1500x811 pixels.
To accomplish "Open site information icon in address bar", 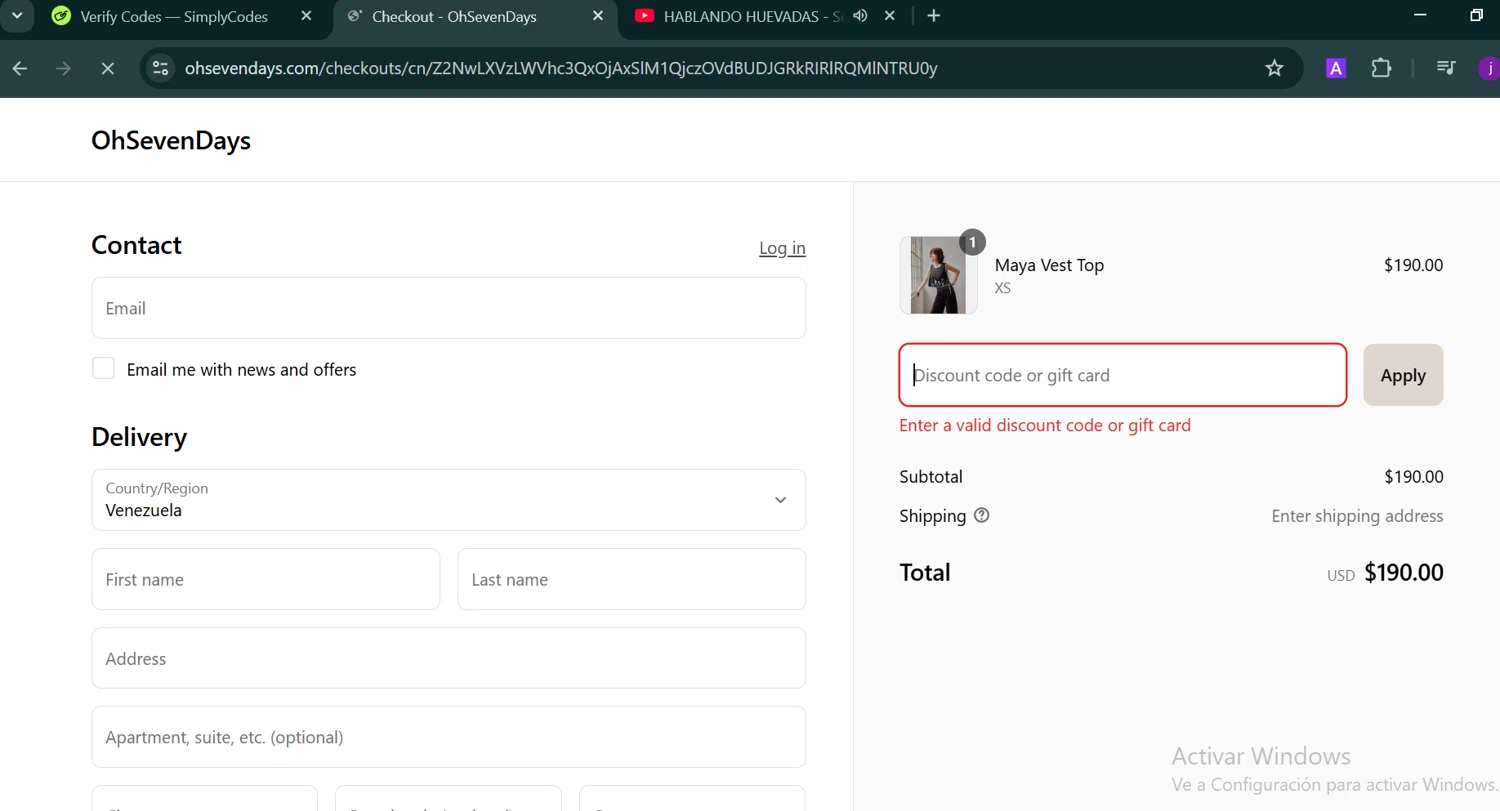I will tap(160, 68).
